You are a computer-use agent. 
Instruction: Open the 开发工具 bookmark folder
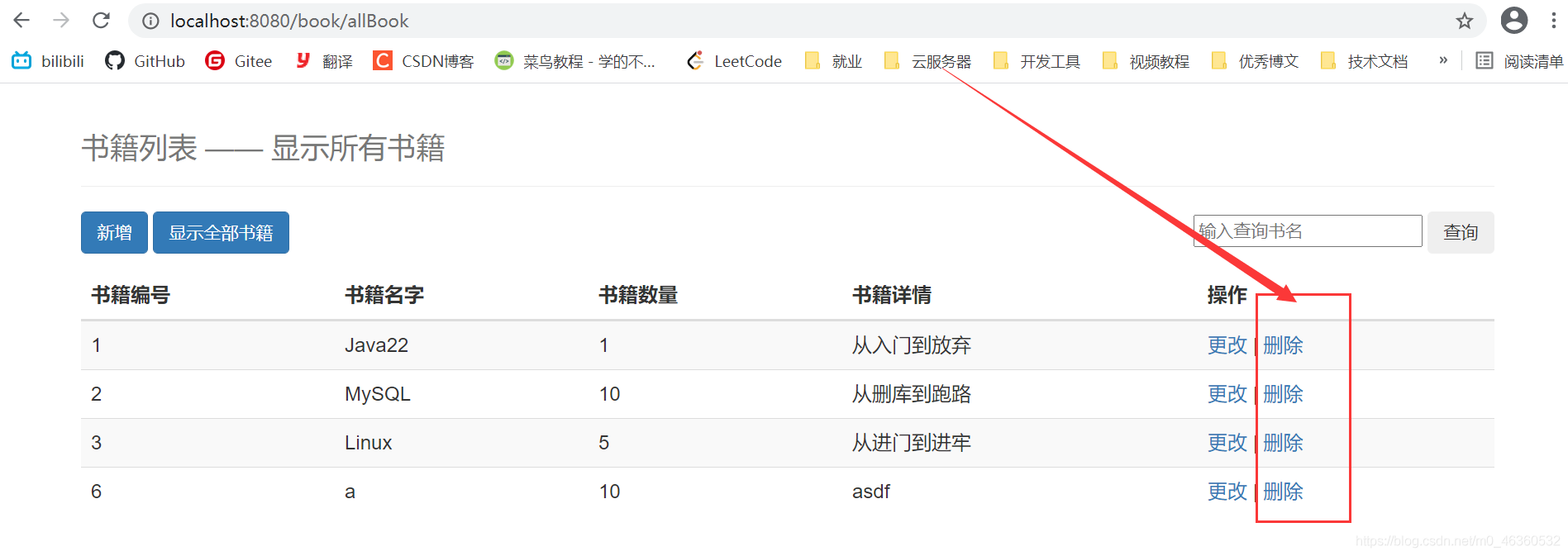point(1037,61)
